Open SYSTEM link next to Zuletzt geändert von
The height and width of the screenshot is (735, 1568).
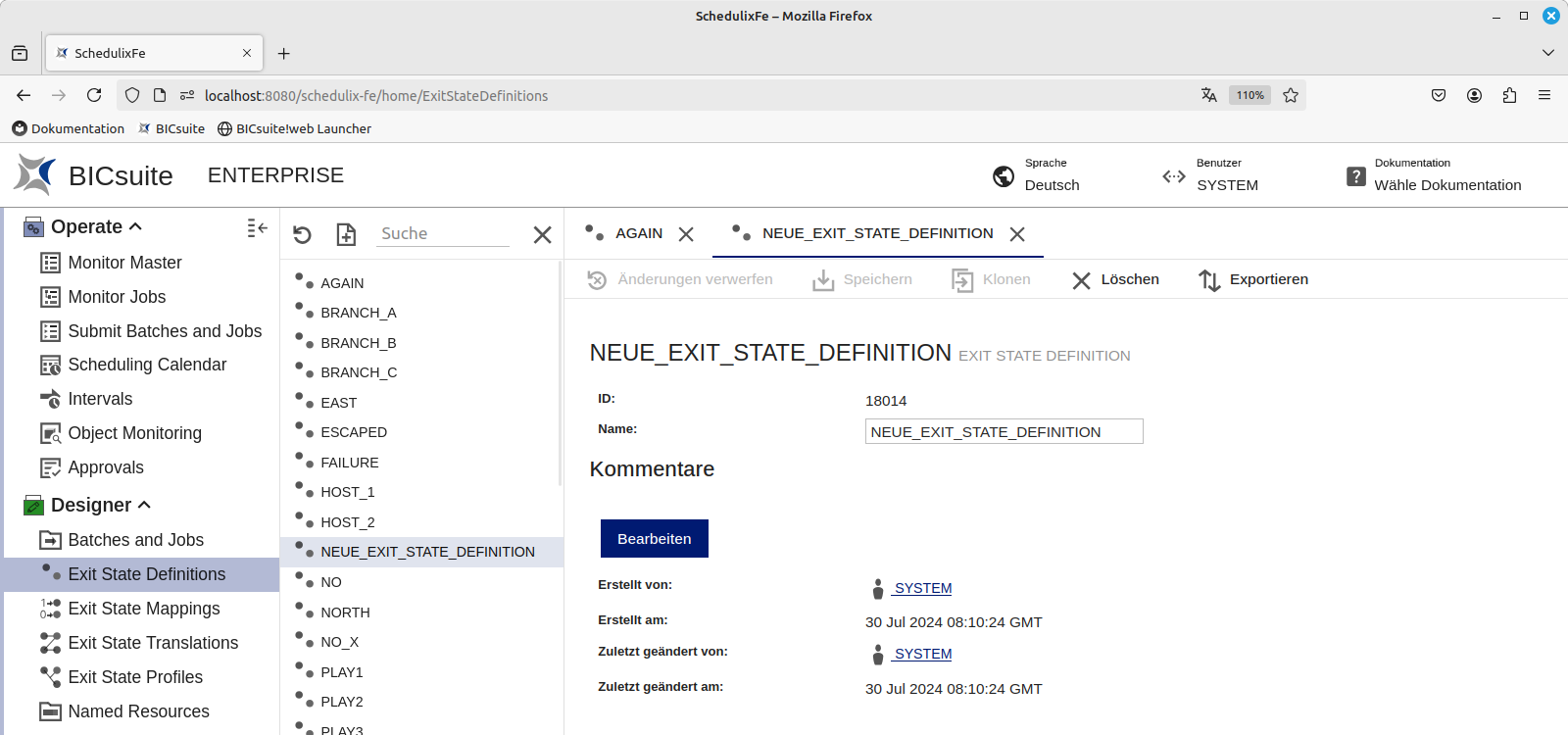click(x=921, y=654)
